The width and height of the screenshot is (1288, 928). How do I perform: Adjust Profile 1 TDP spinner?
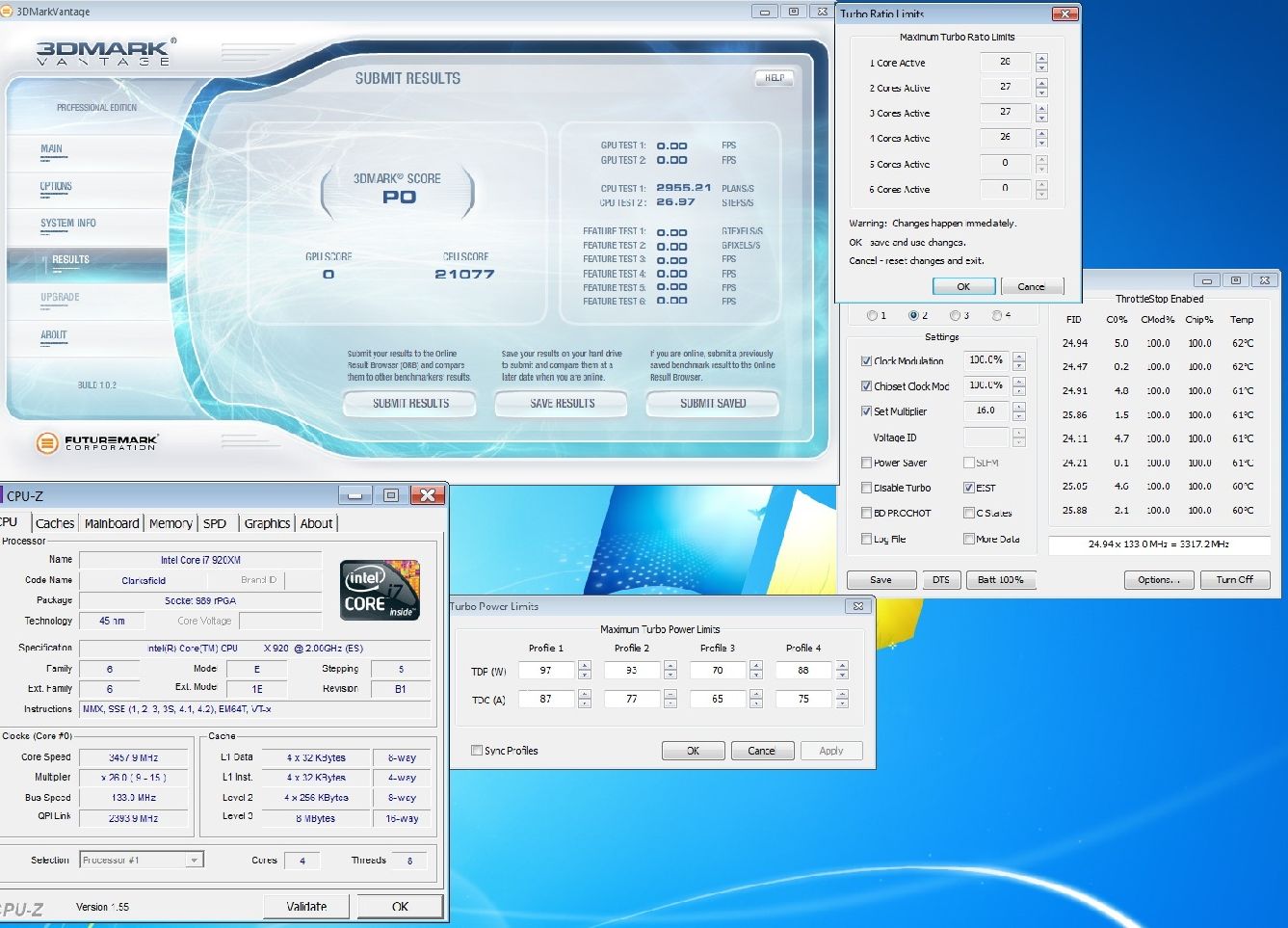[584, 670]
